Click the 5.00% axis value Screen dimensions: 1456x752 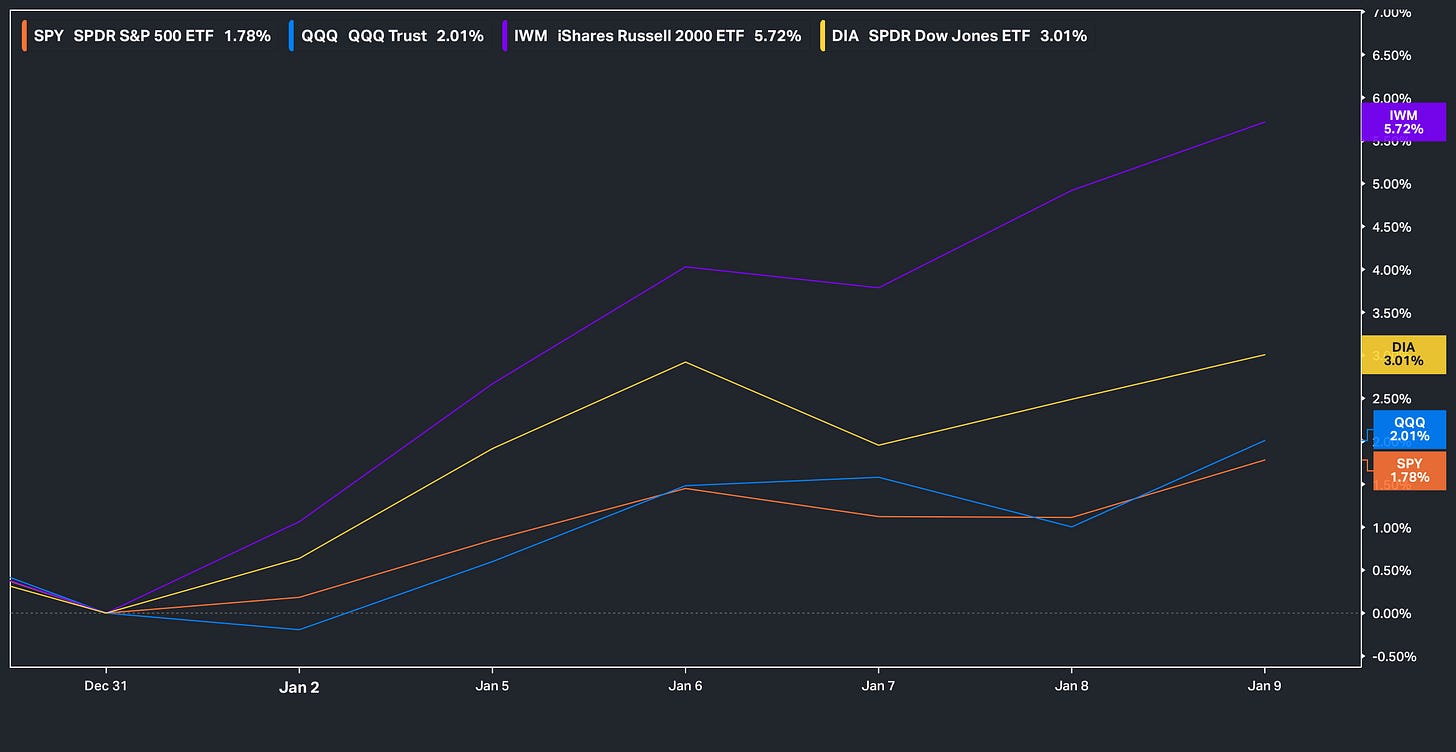(1393, 184)
